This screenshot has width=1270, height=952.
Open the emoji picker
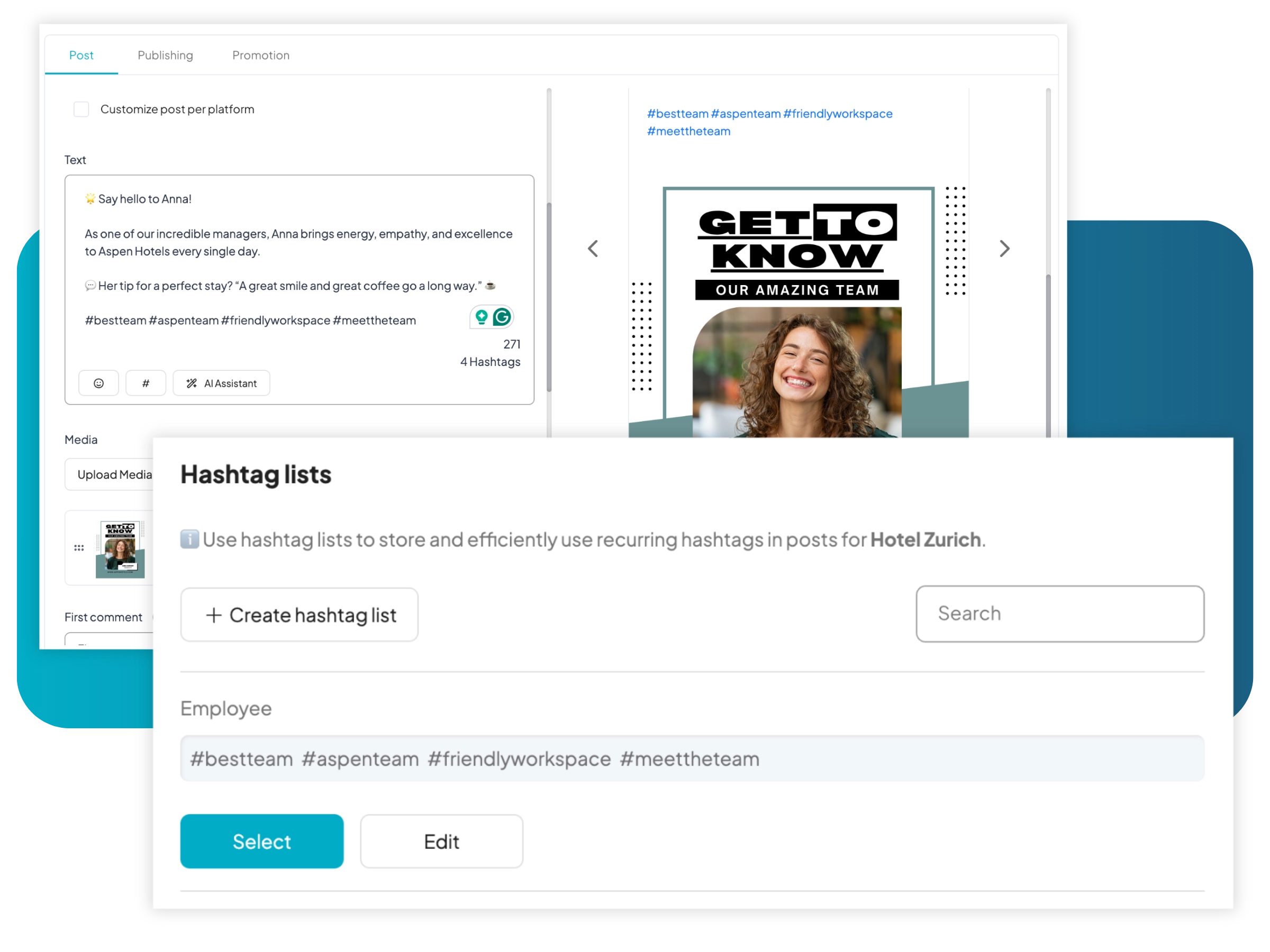pos(99,383)
